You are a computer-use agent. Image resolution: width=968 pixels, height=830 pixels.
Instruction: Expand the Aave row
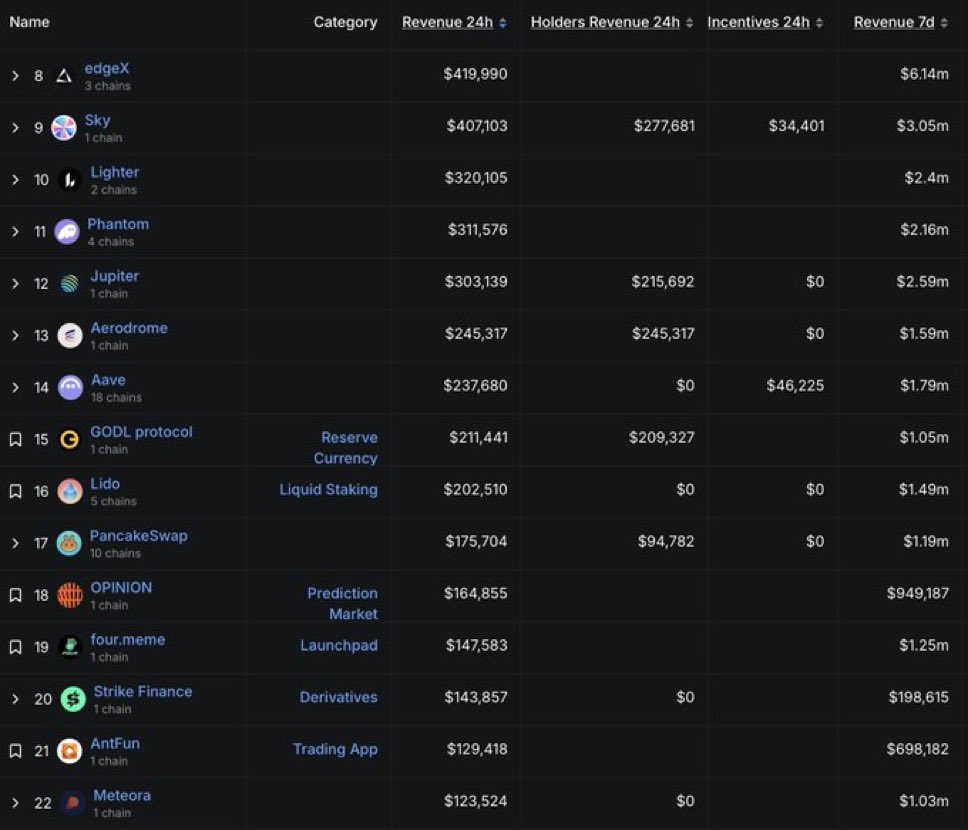click(x=15, y=387)
